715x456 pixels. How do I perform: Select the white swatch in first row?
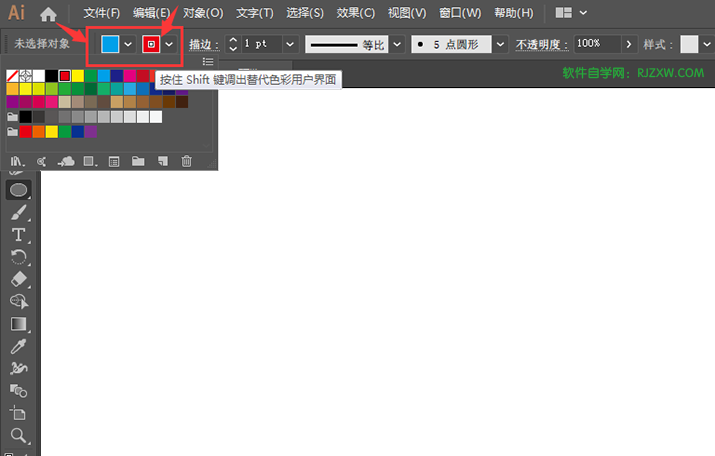click(x=39, y=76)
